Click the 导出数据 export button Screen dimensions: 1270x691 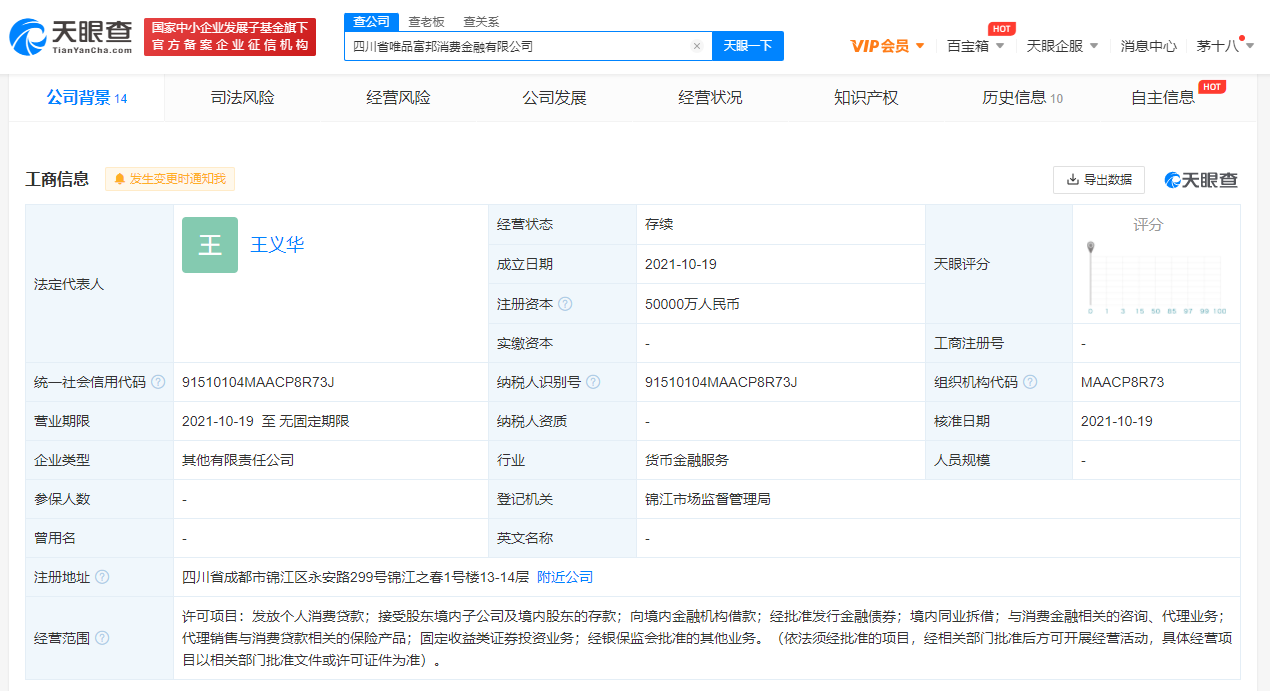coord(1098,179)
